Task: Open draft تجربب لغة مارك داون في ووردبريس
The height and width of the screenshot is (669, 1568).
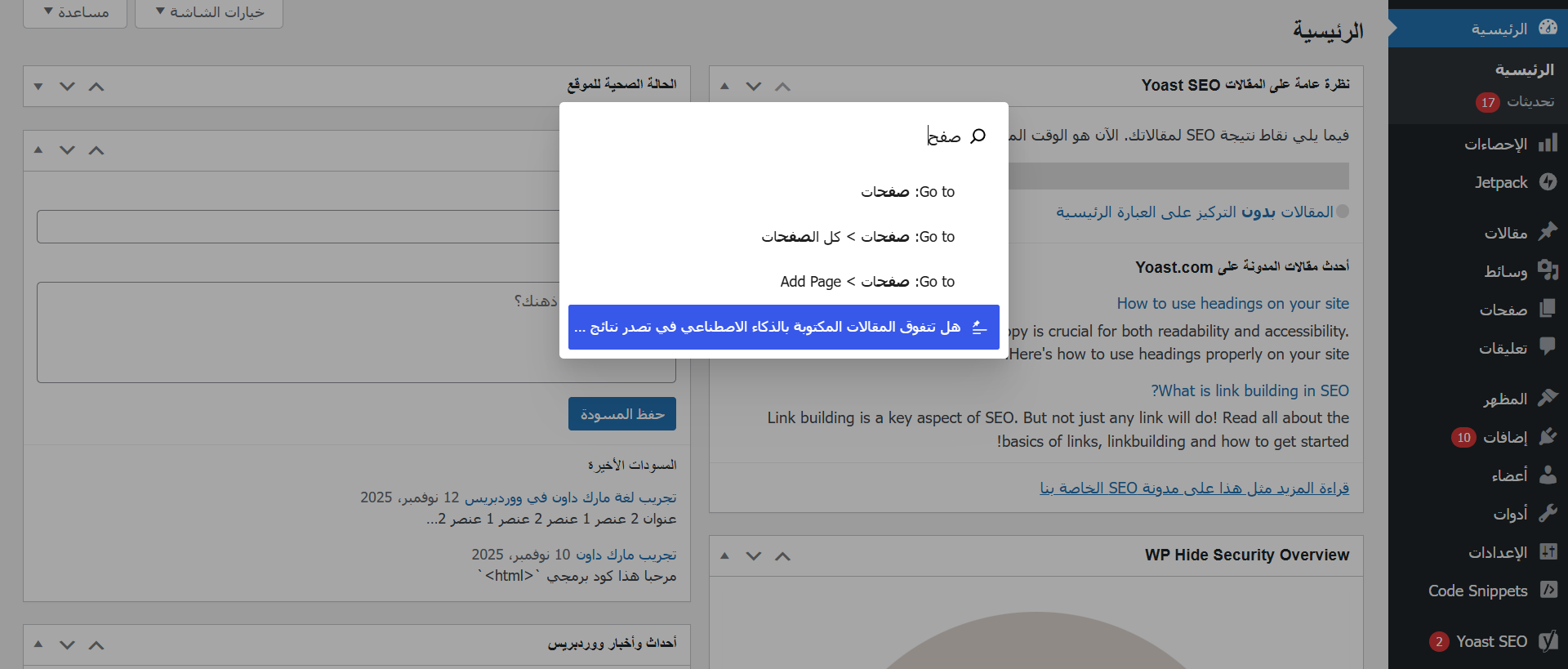Action: tap(570, 497)
